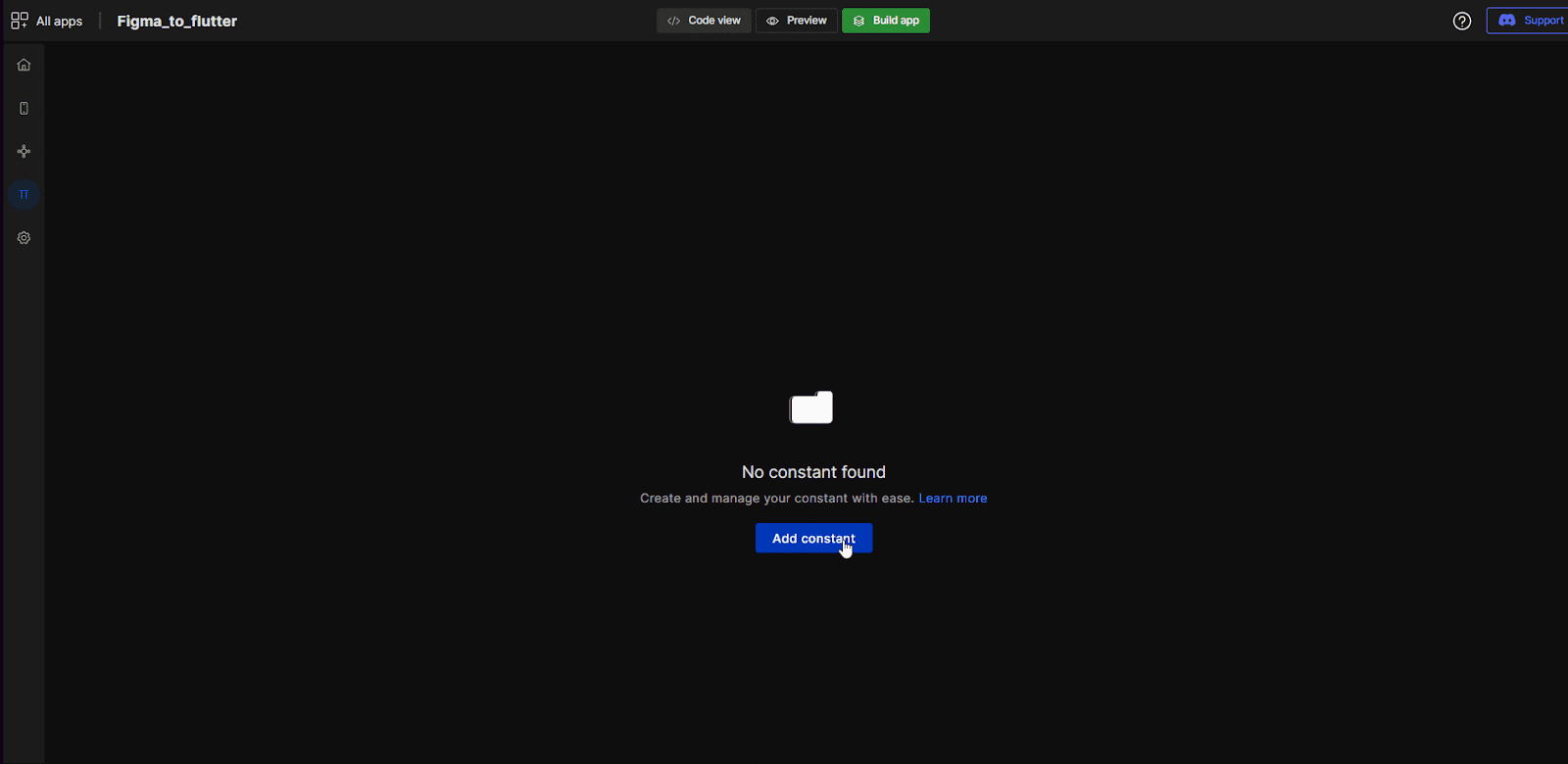Select the pi constants sidebar icon
This screenshot has width=1568, height=764.
24,194
